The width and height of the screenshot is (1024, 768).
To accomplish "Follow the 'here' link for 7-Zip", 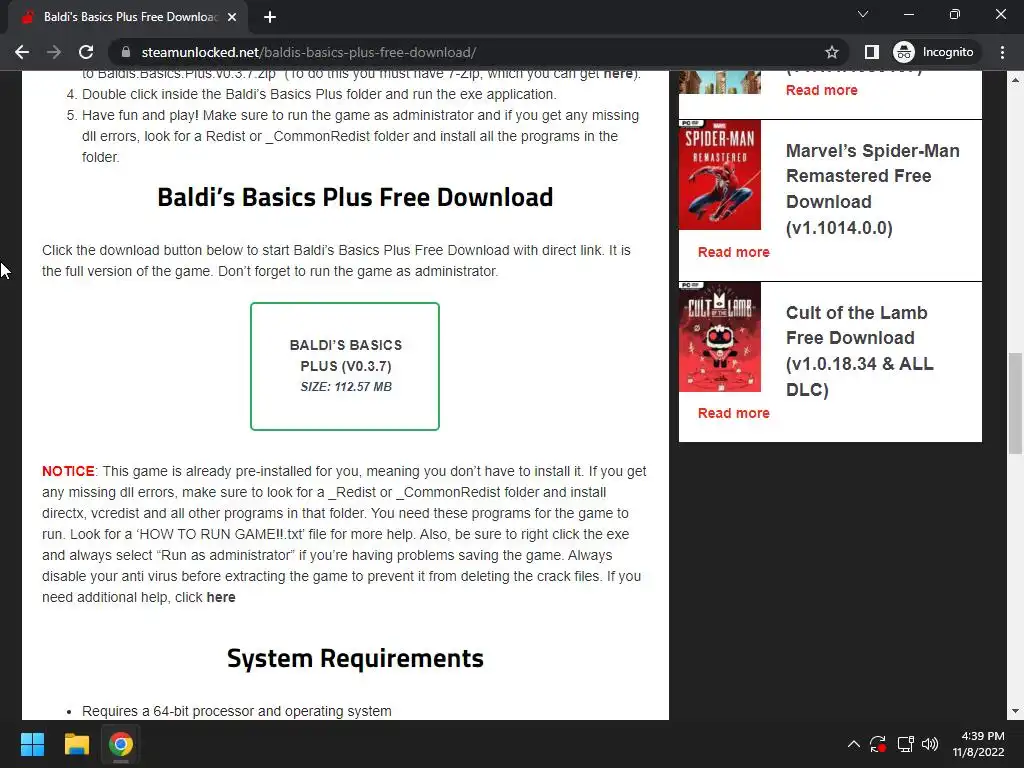I will click(x=618, y=74).
